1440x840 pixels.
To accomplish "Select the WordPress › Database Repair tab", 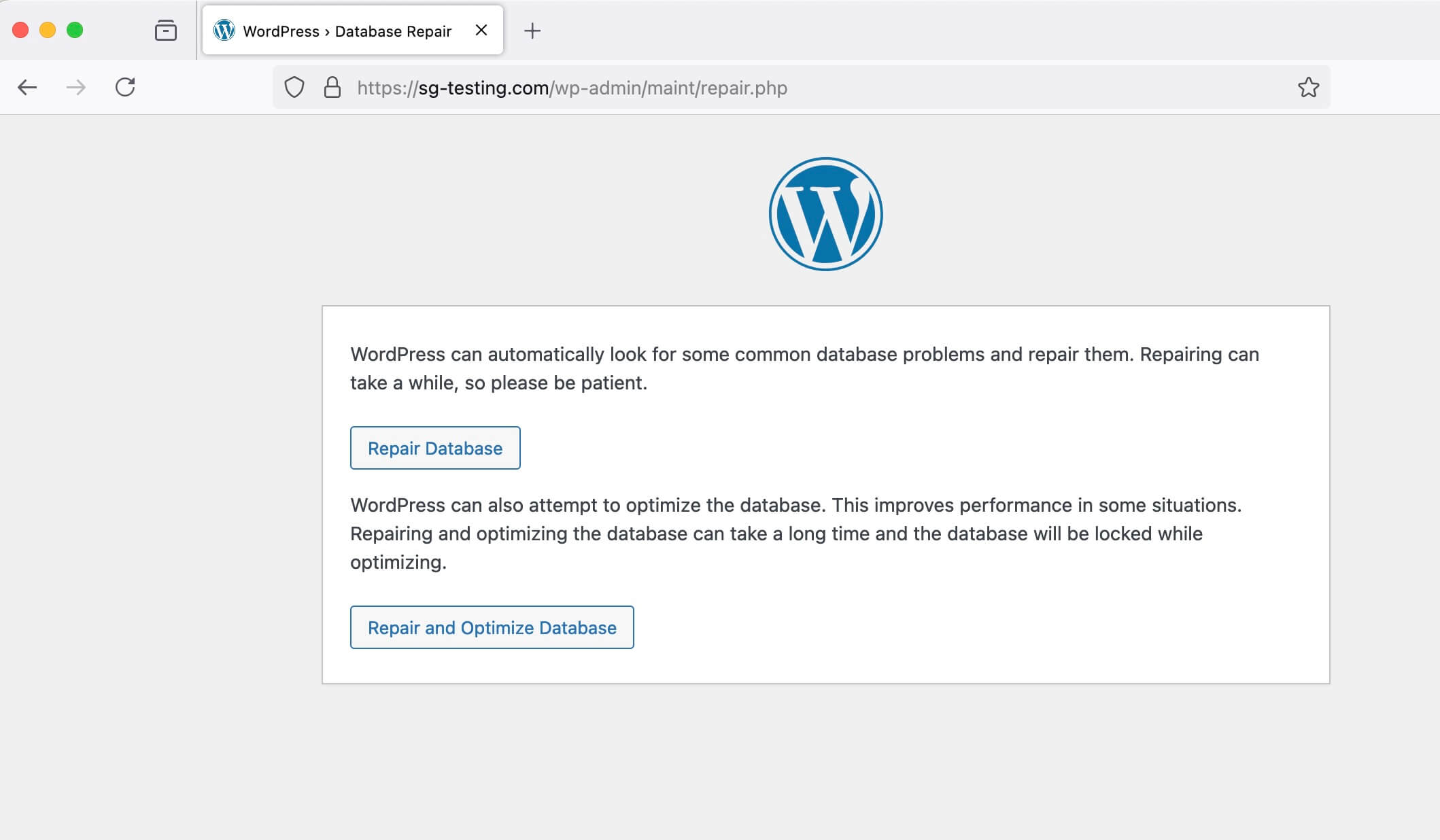I will click(353, 30).
